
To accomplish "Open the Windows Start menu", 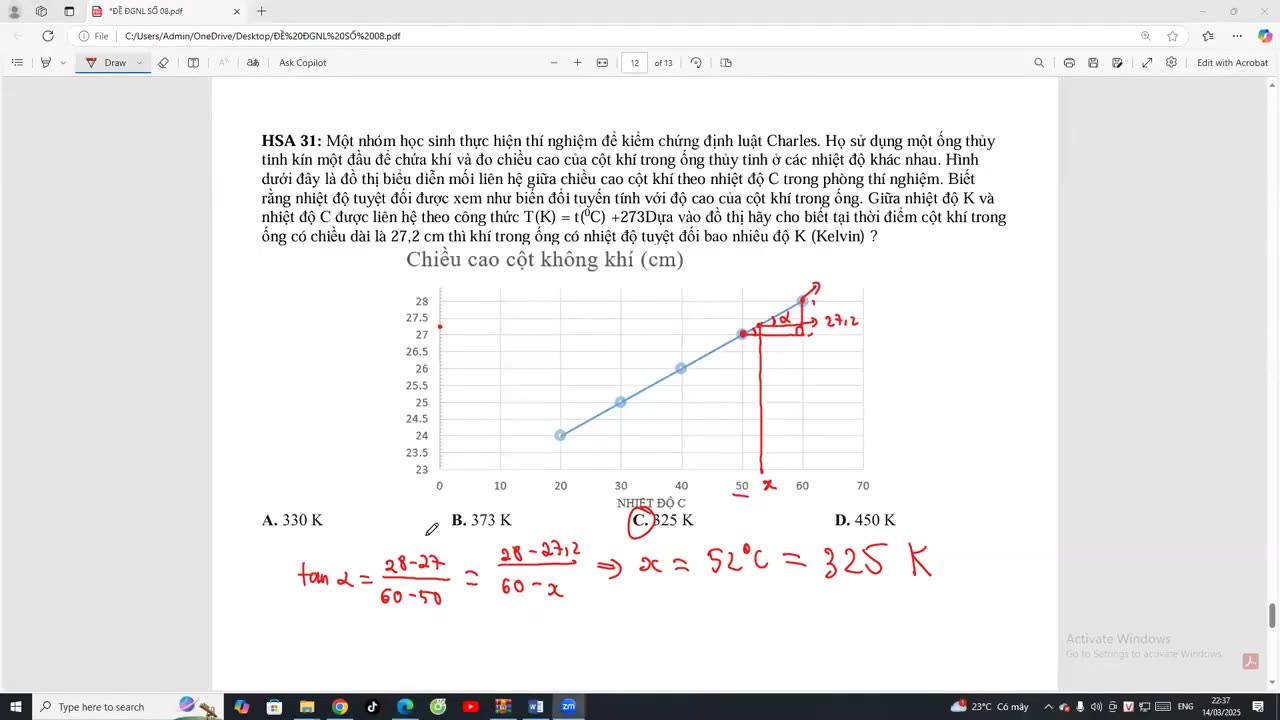I will pos(16,707).
